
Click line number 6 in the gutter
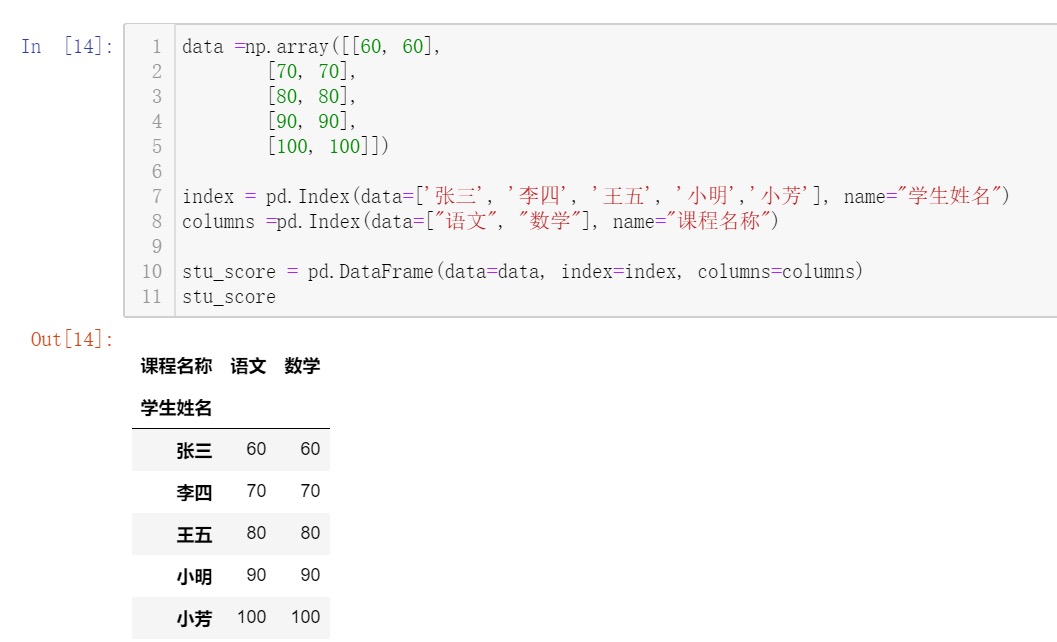[x=156, y=172]
